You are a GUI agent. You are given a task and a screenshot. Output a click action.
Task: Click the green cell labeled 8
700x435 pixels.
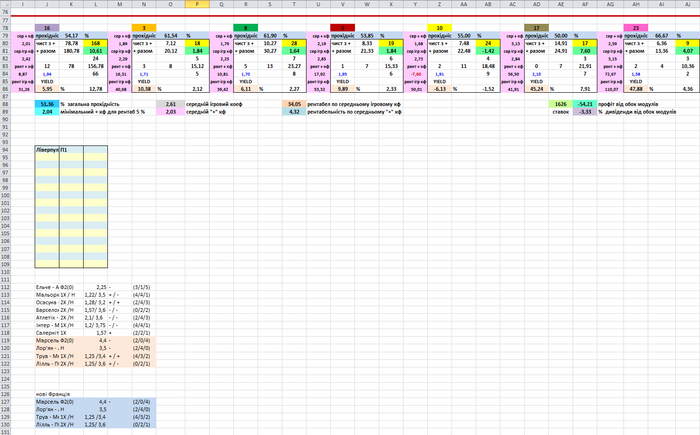[246, 28]
